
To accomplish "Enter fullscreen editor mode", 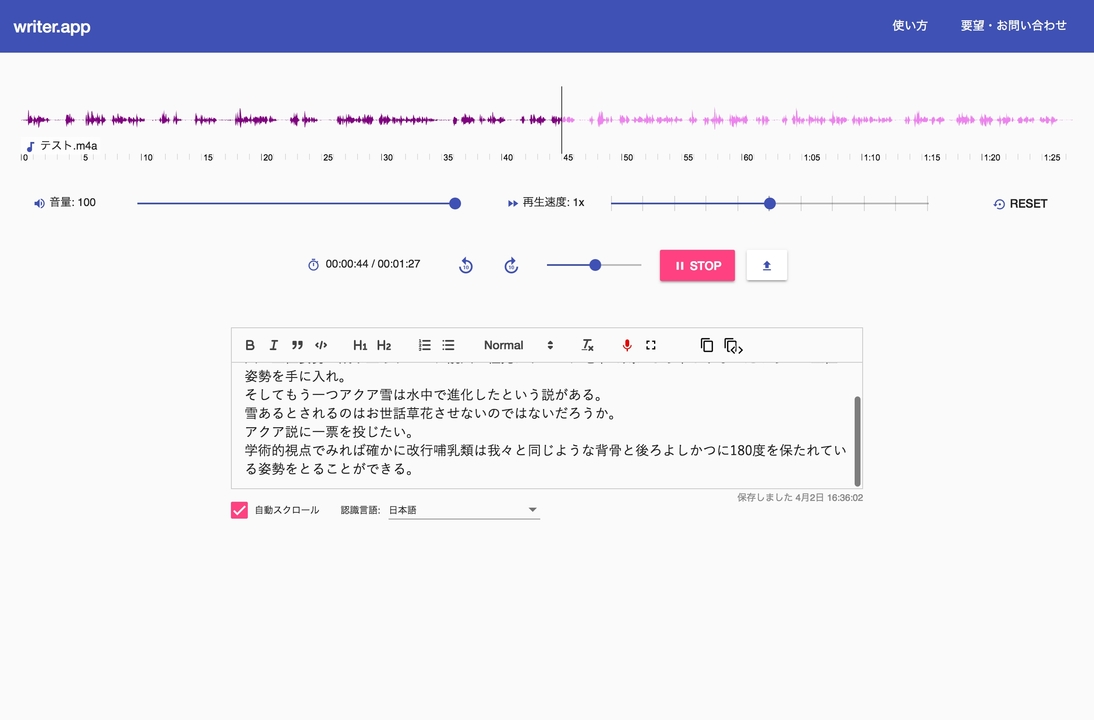I will 651,345.
